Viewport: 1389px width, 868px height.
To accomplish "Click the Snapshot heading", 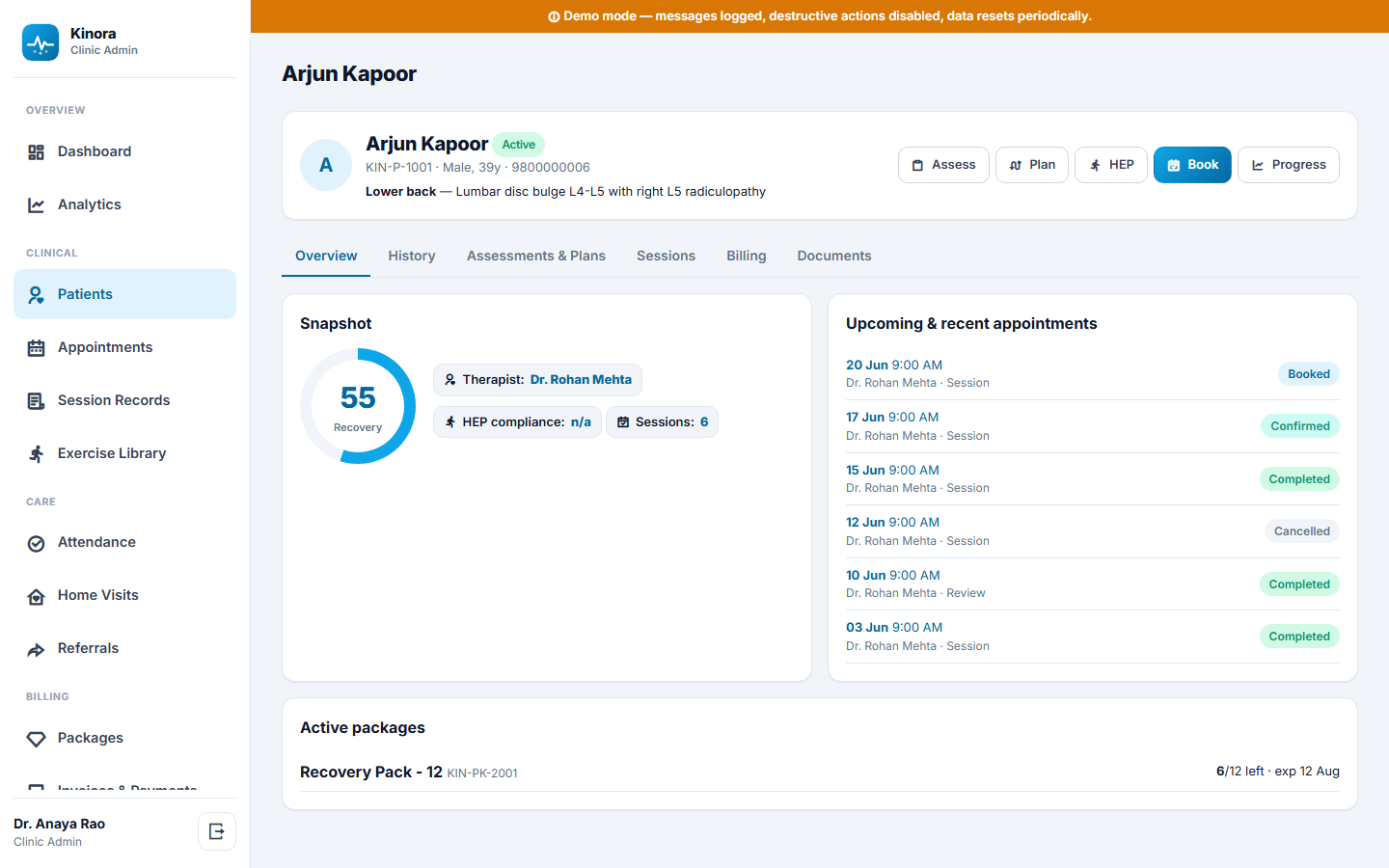I will tap(336, 324).
